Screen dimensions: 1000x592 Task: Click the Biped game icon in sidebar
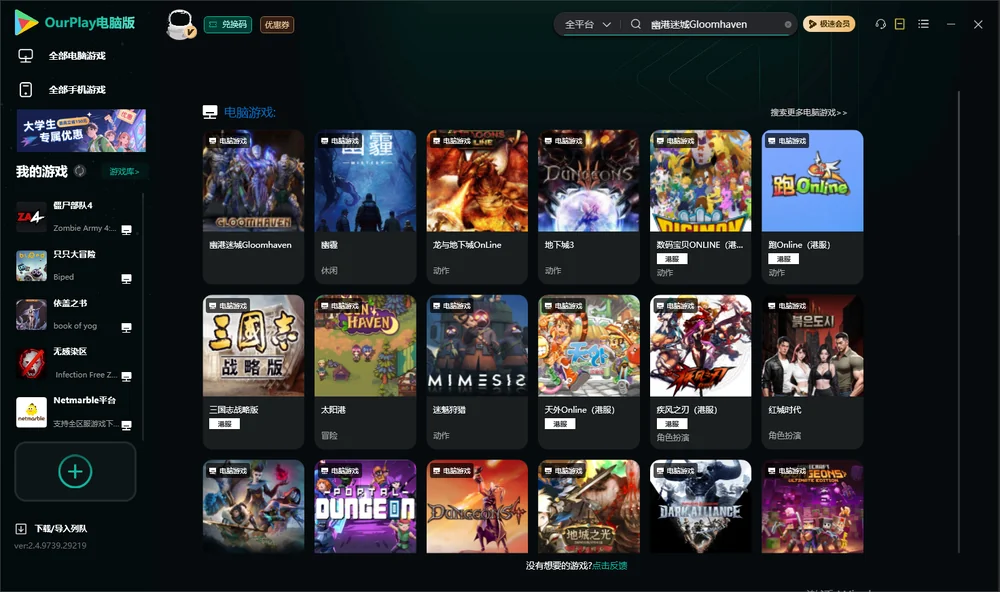click(31, 266)
